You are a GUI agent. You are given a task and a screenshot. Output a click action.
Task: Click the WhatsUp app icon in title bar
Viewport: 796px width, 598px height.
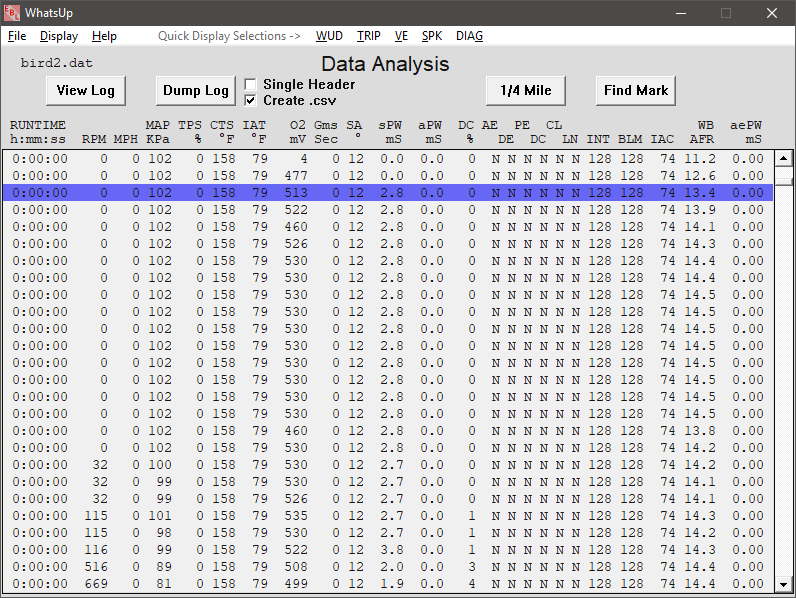point(11,13)
